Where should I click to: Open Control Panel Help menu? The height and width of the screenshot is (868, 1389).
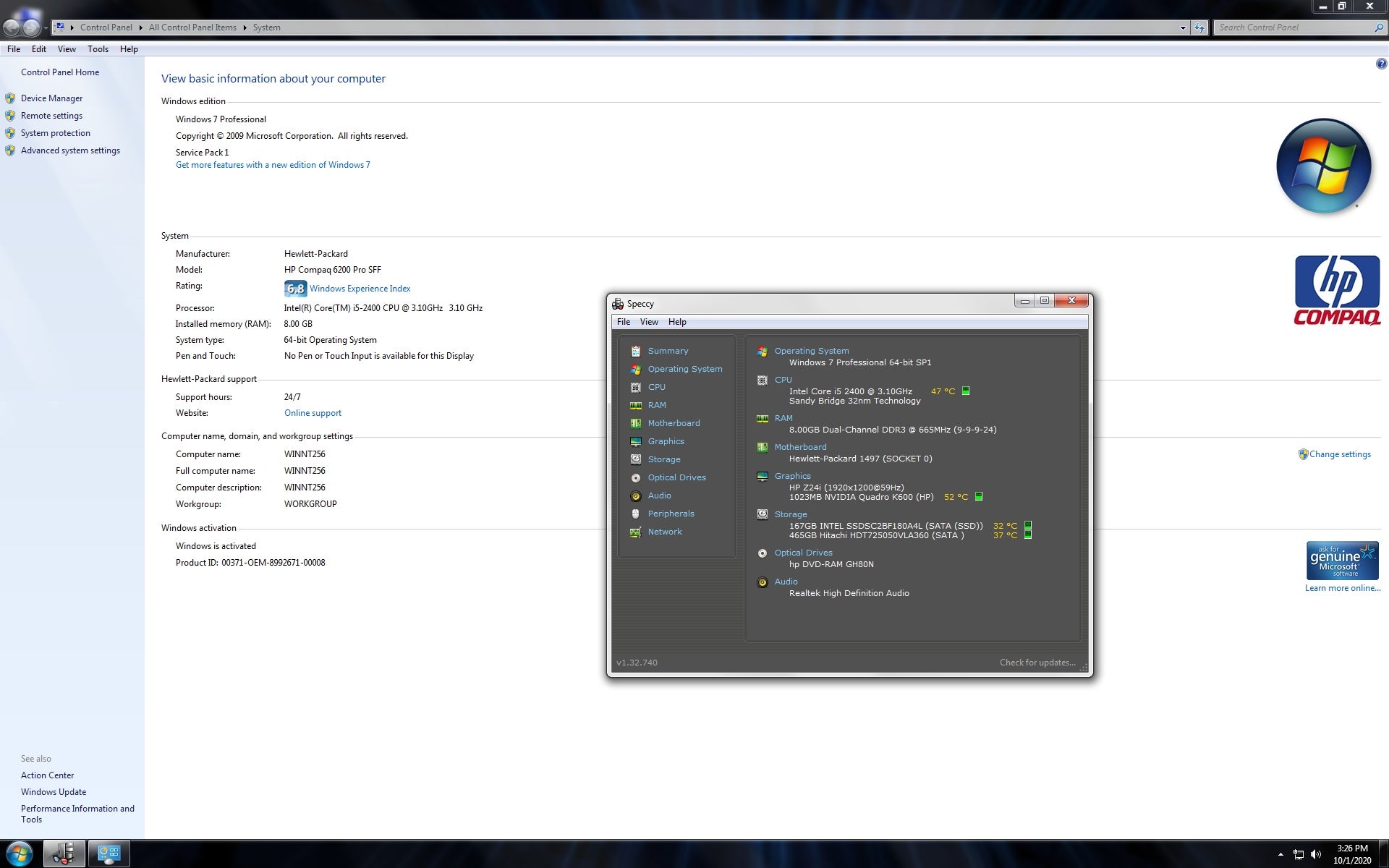click(129, 49)
